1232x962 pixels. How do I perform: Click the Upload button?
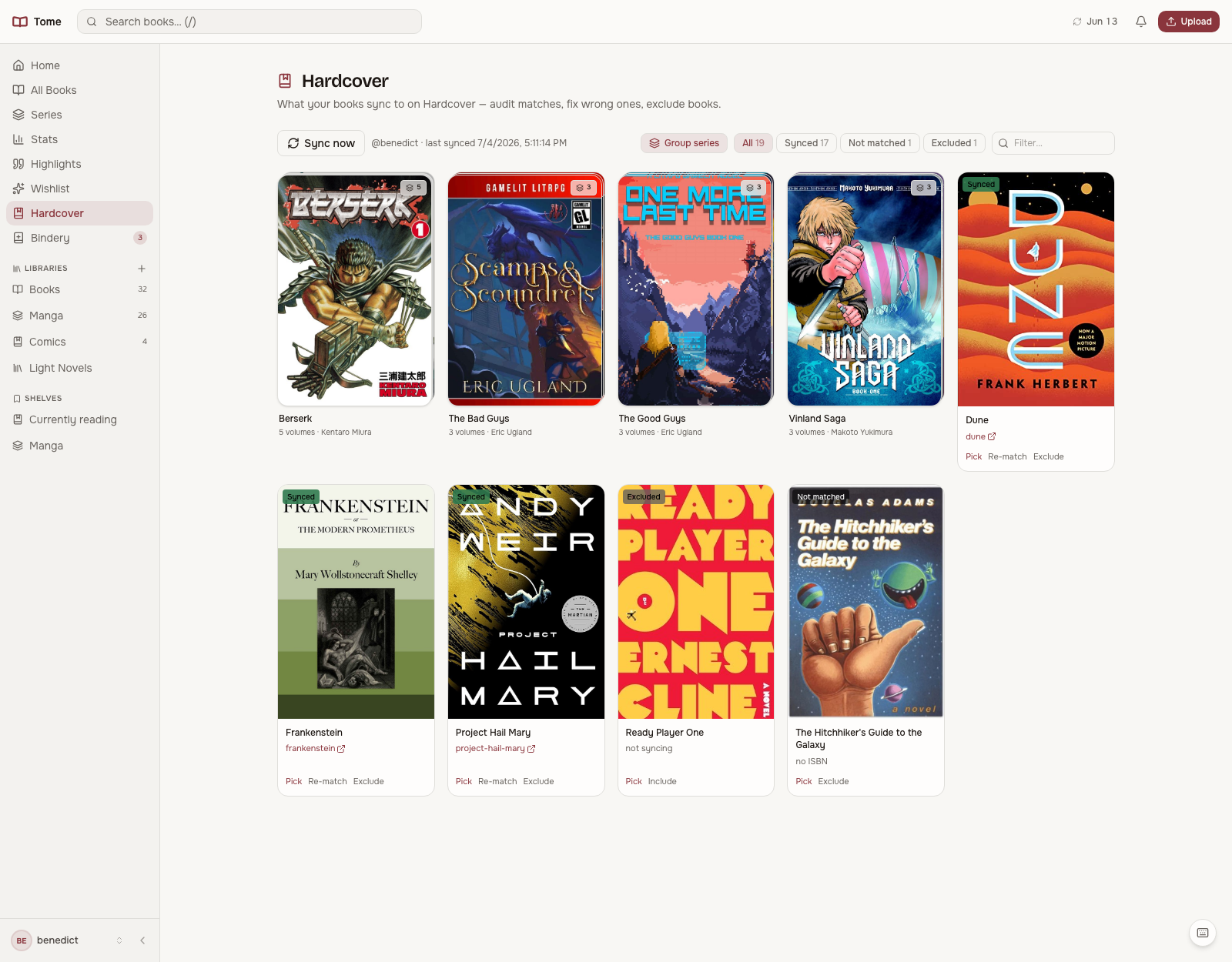click(1189, 22)
